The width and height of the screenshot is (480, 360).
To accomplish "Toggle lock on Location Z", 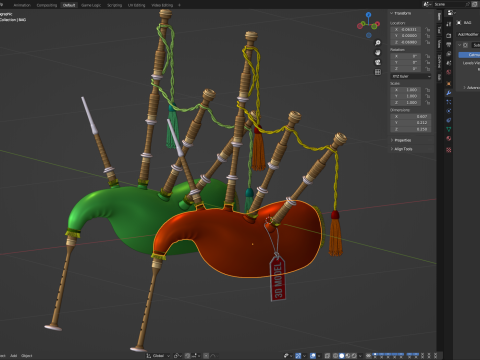I will (428, 42).
